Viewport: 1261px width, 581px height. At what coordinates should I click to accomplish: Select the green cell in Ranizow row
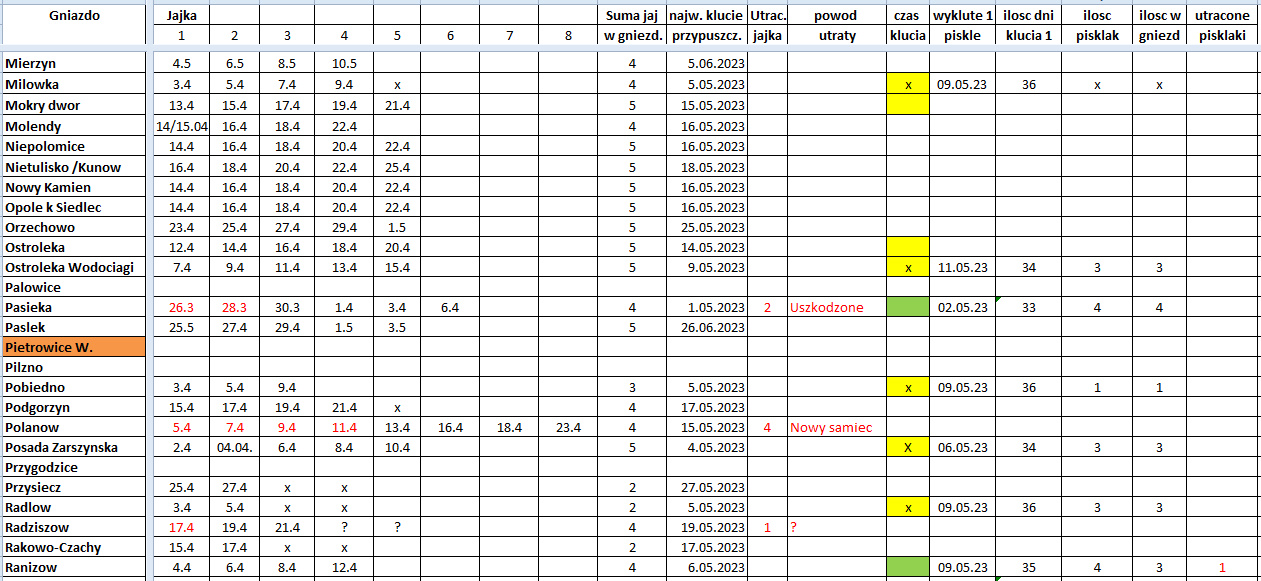tap(908, 568)
